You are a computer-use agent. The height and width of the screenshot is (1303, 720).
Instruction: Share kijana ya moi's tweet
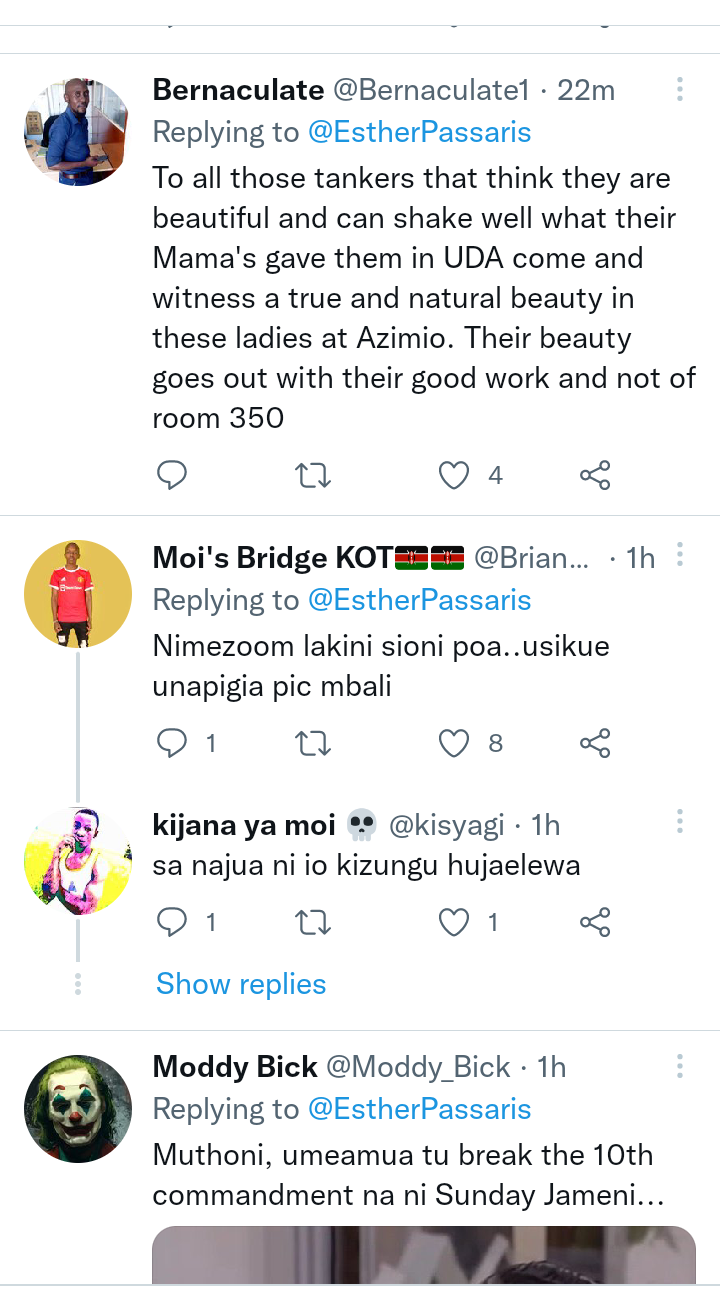coord(595,921)
